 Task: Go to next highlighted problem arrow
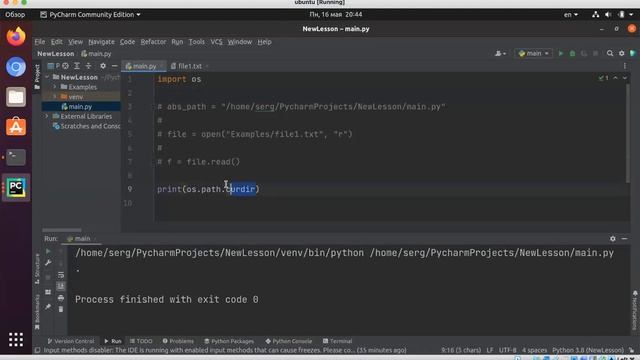[x=624, y=78]
